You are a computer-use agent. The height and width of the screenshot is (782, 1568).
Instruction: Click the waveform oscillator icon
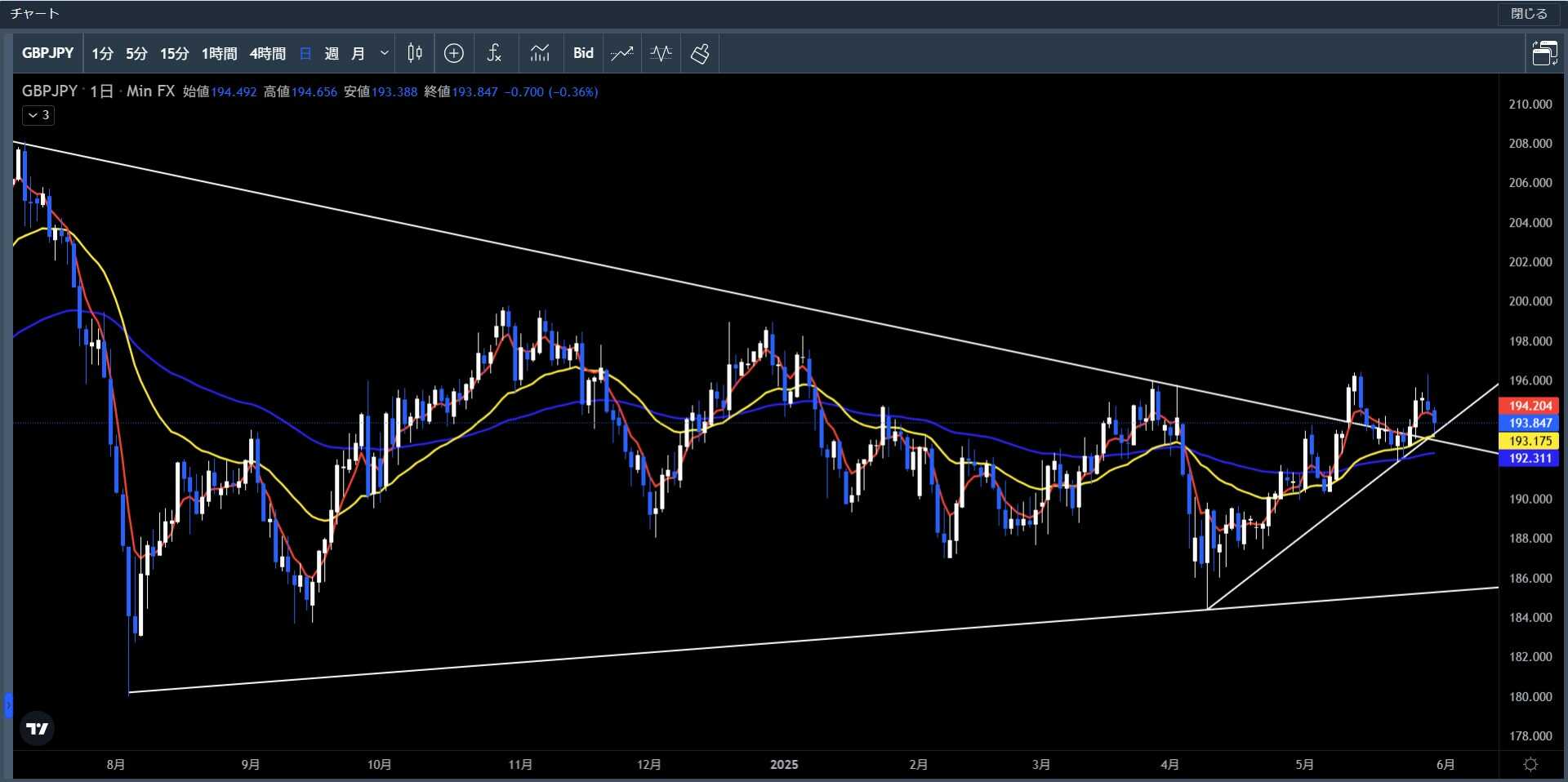661,53
